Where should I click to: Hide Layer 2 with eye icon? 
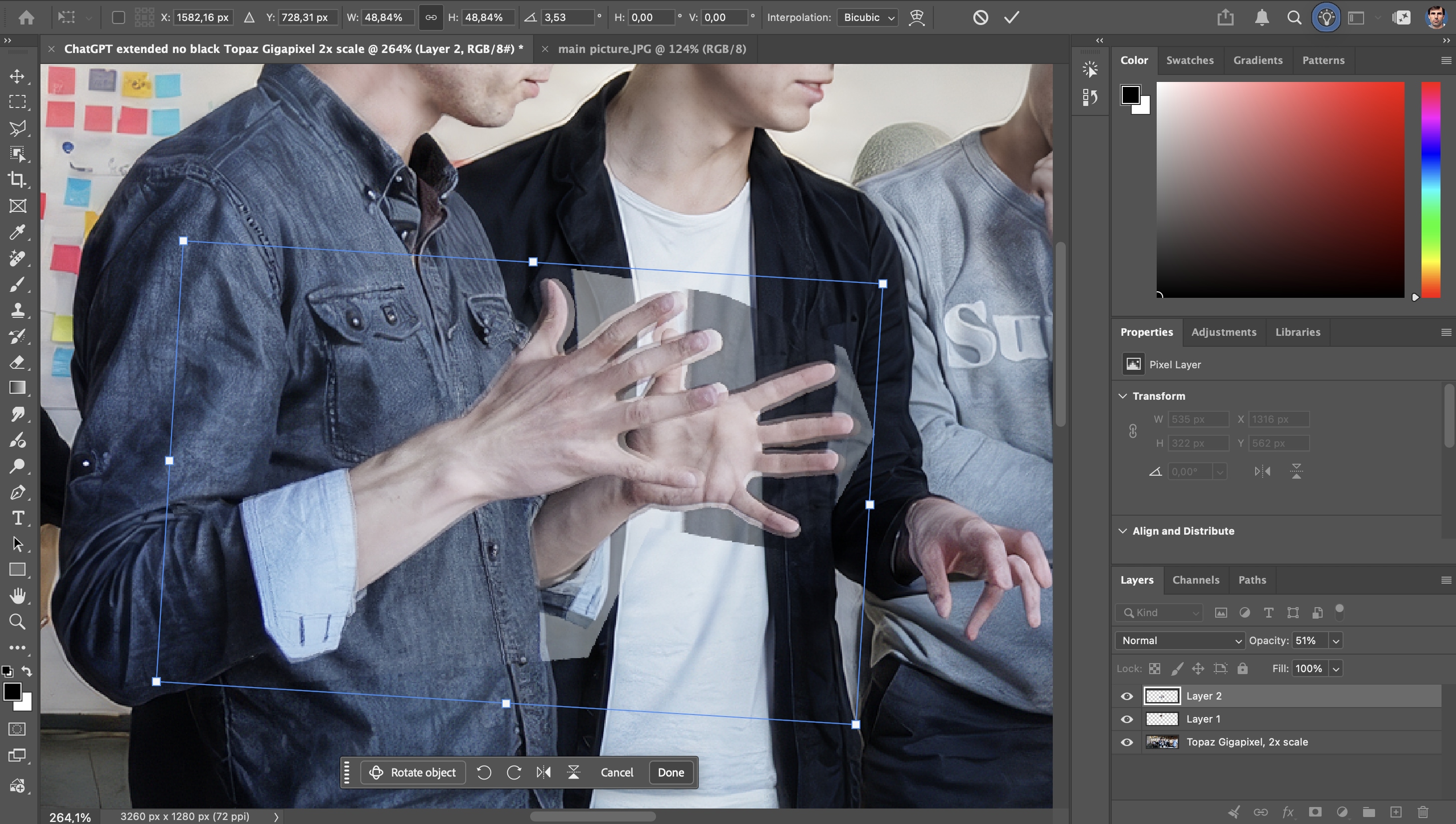pos(1127,696)
